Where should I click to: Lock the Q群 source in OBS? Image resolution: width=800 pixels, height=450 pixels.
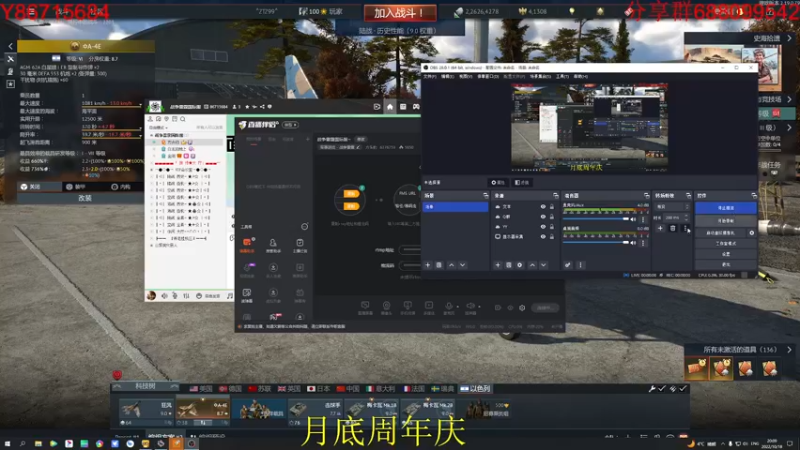552,217
